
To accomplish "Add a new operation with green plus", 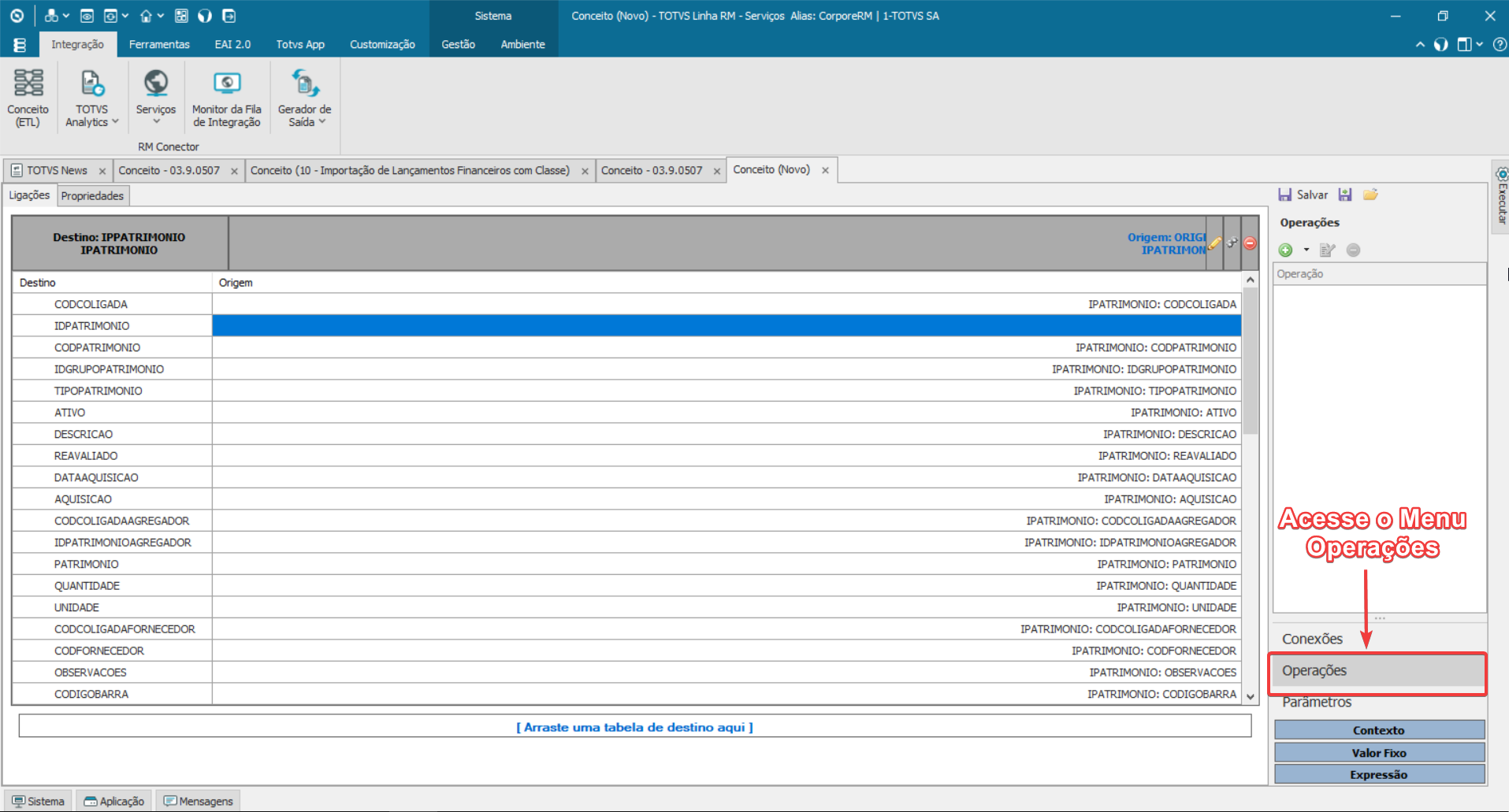I will 1286,250.
